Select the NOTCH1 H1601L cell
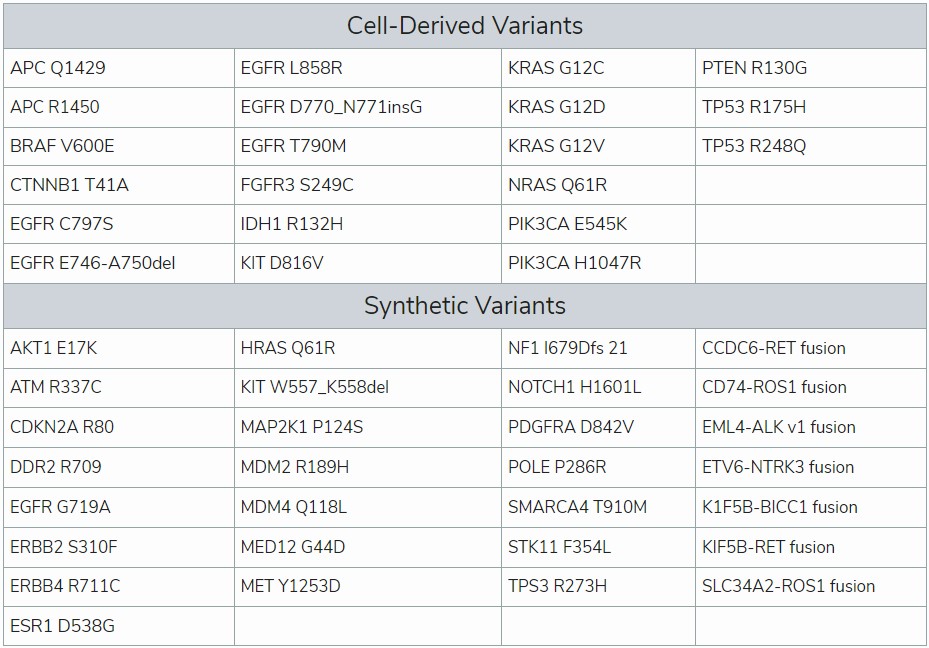This screenshot has width=929, height=648. (598, 387)
